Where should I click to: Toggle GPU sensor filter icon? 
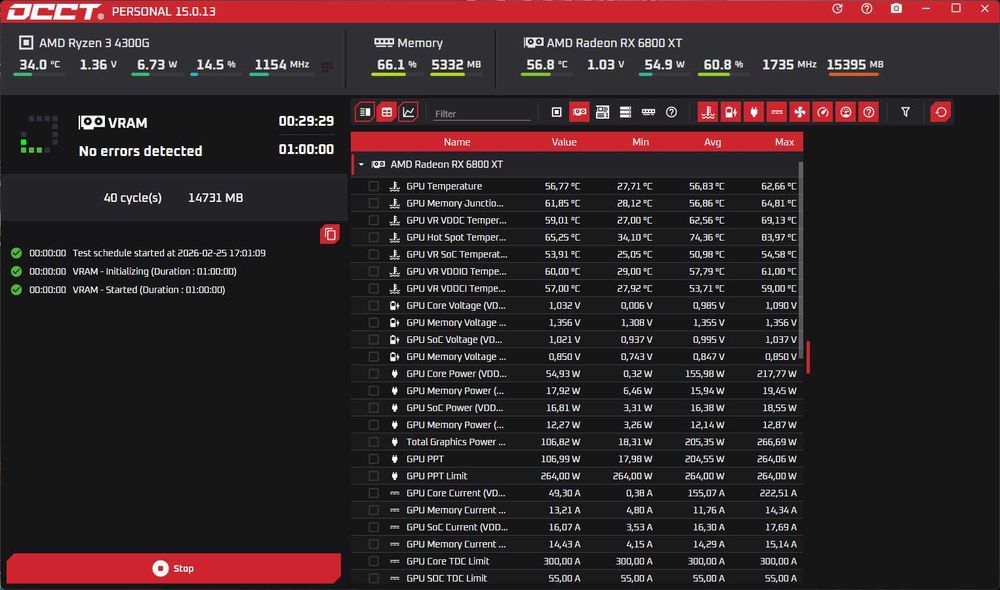(x=579, y=112)
